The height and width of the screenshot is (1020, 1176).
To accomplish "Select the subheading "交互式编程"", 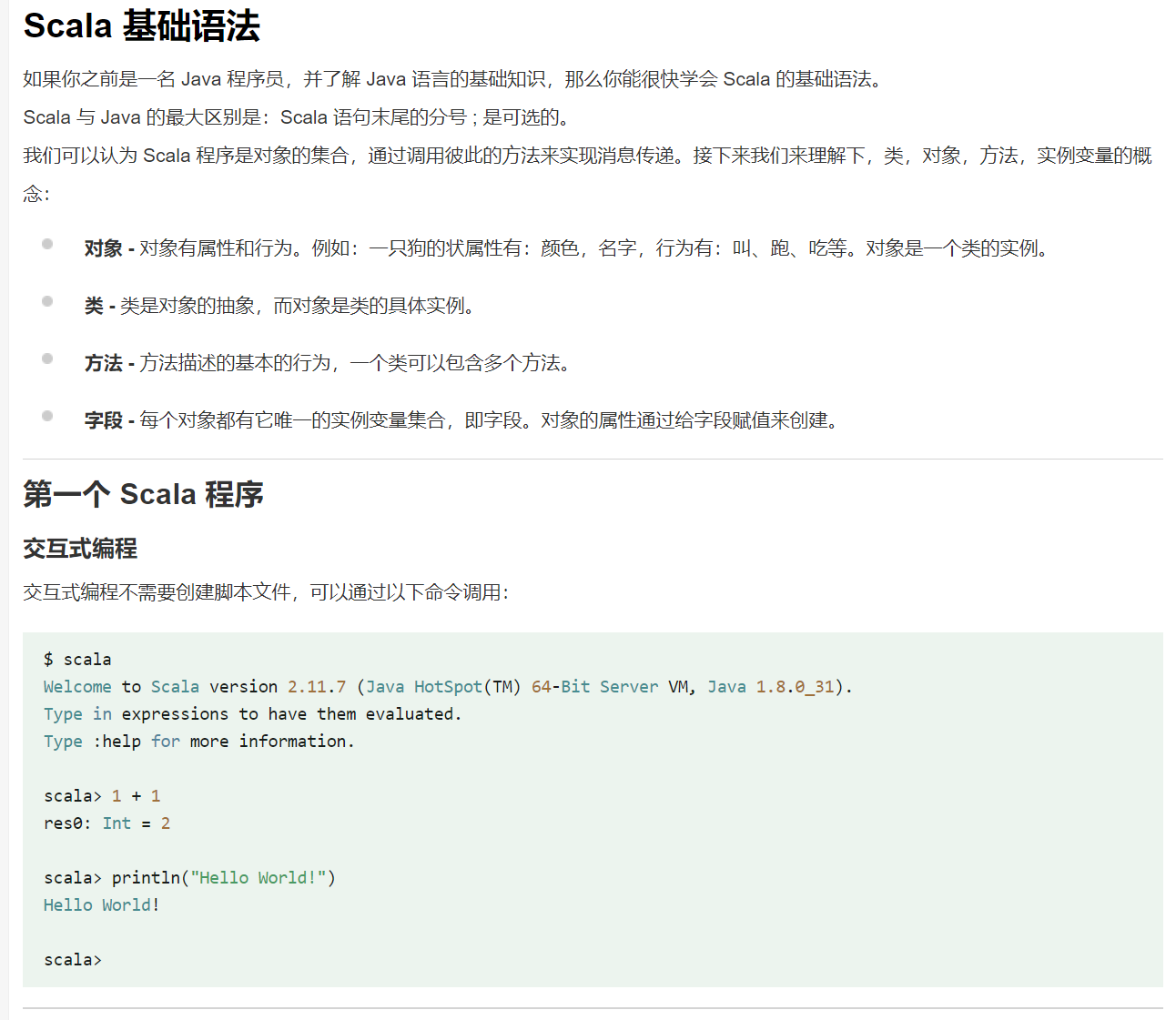I will (80, 548).
